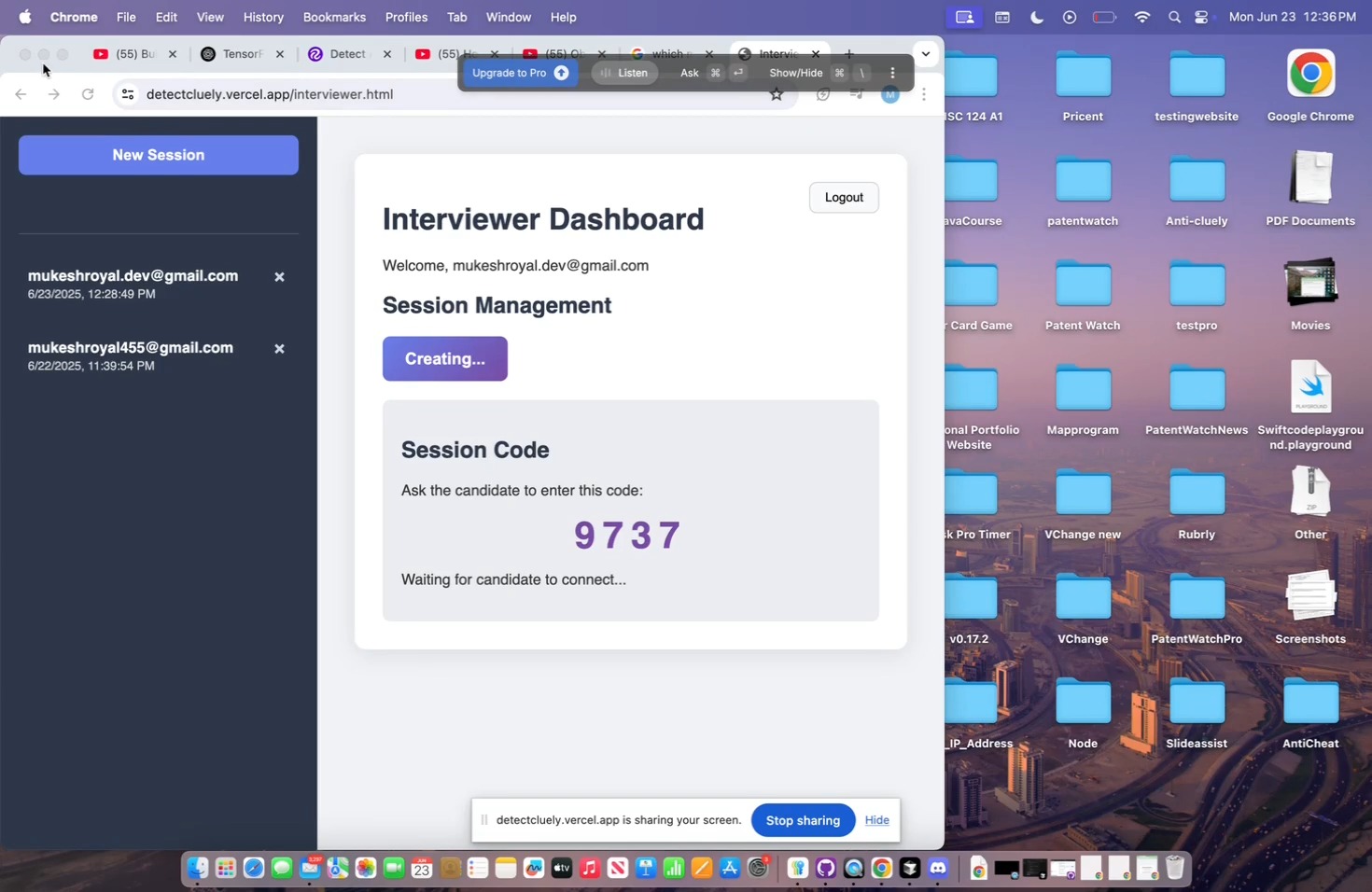
Task: Click the bookmark star in address bar
Action: tap(776, 94)
